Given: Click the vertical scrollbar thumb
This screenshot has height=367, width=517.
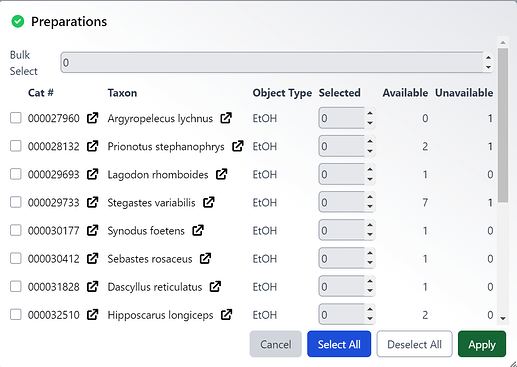Looking at the screenshot, I should [503, 125].
